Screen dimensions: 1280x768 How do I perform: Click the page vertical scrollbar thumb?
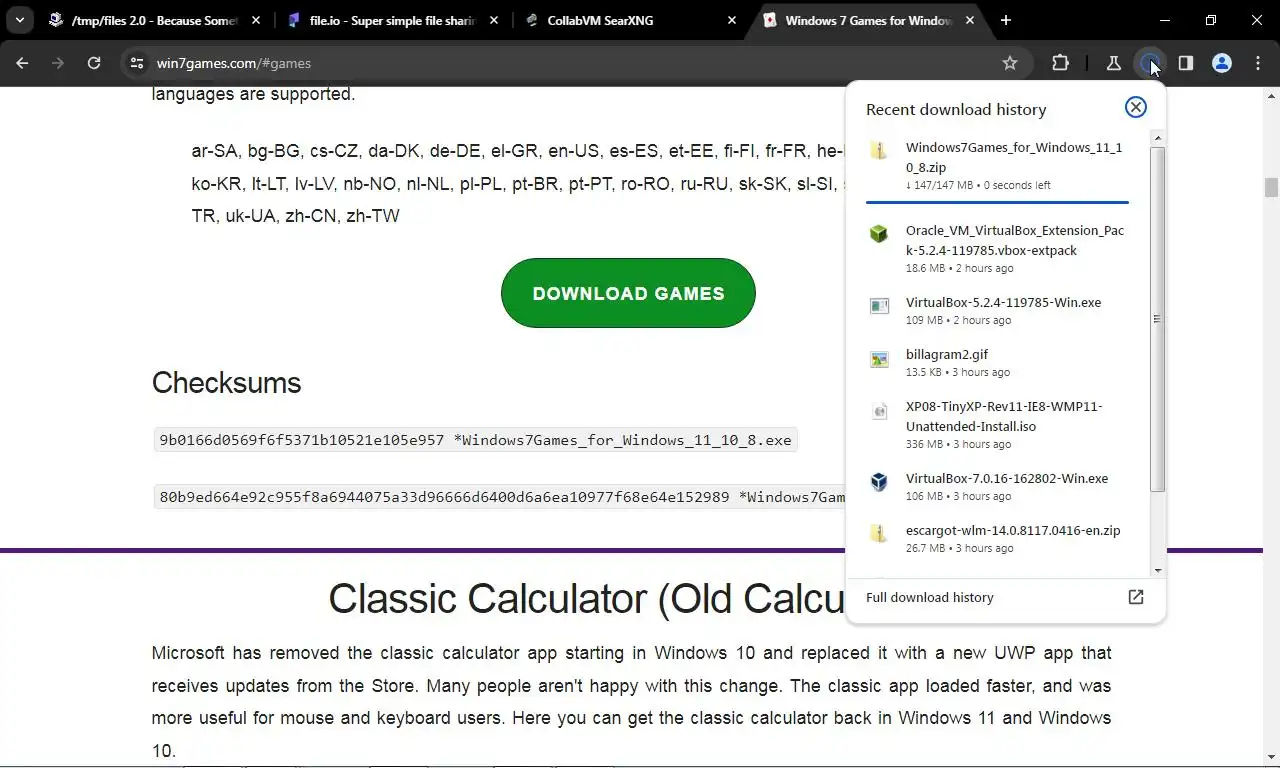[1271, 188]
